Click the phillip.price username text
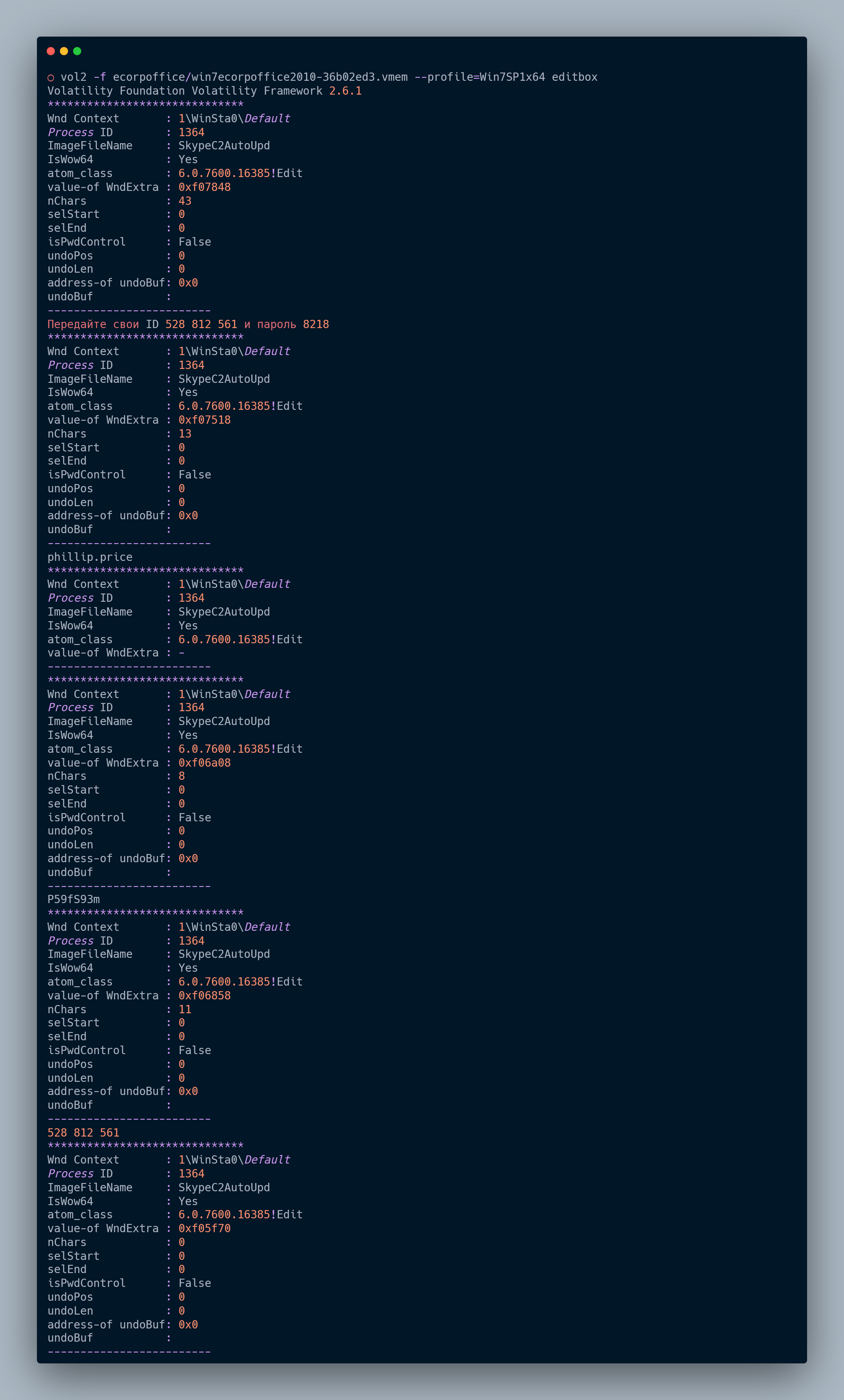Image resolution: width=844 pixels, height=1400 pixels. coord(90,557)
